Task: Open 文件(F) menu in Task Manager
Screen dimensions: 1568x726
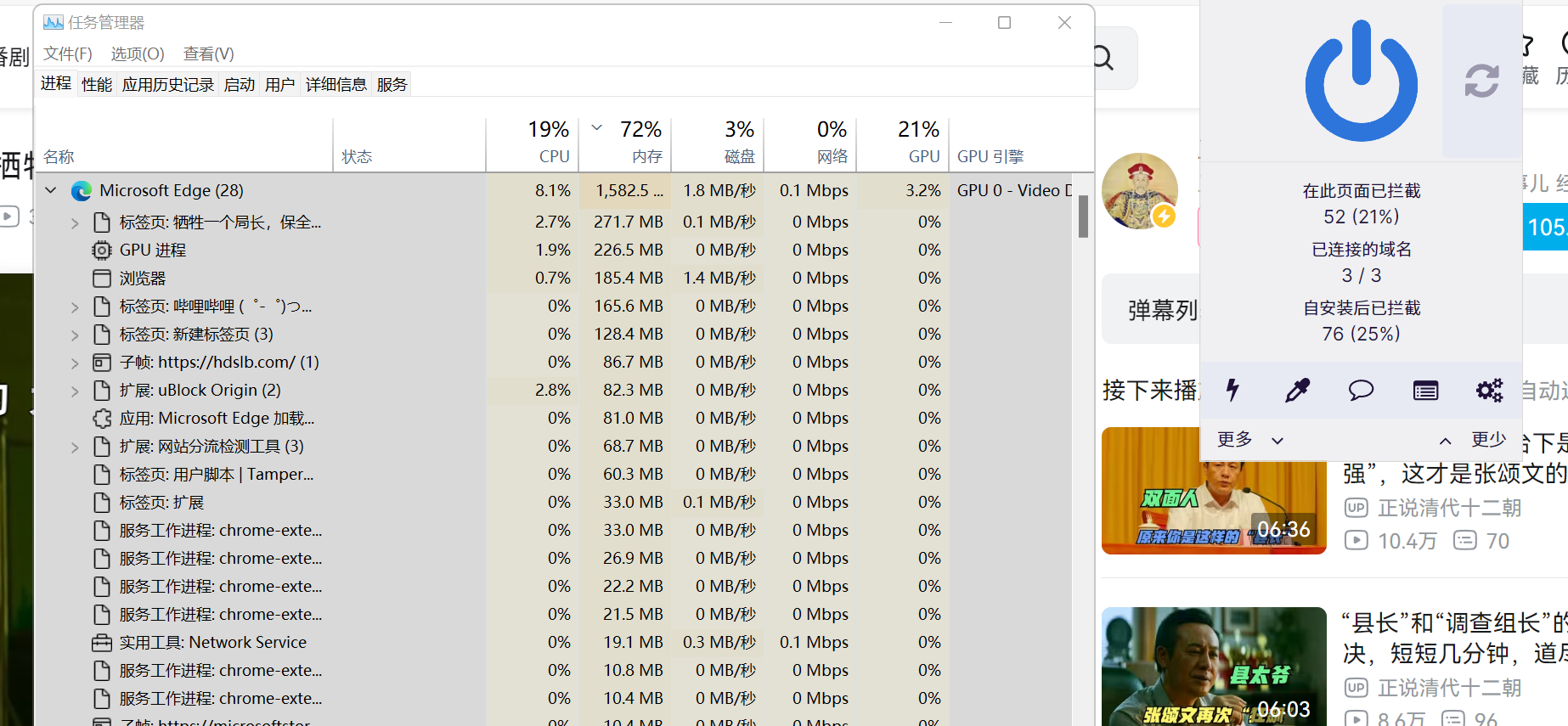Action: coord(68,53)
